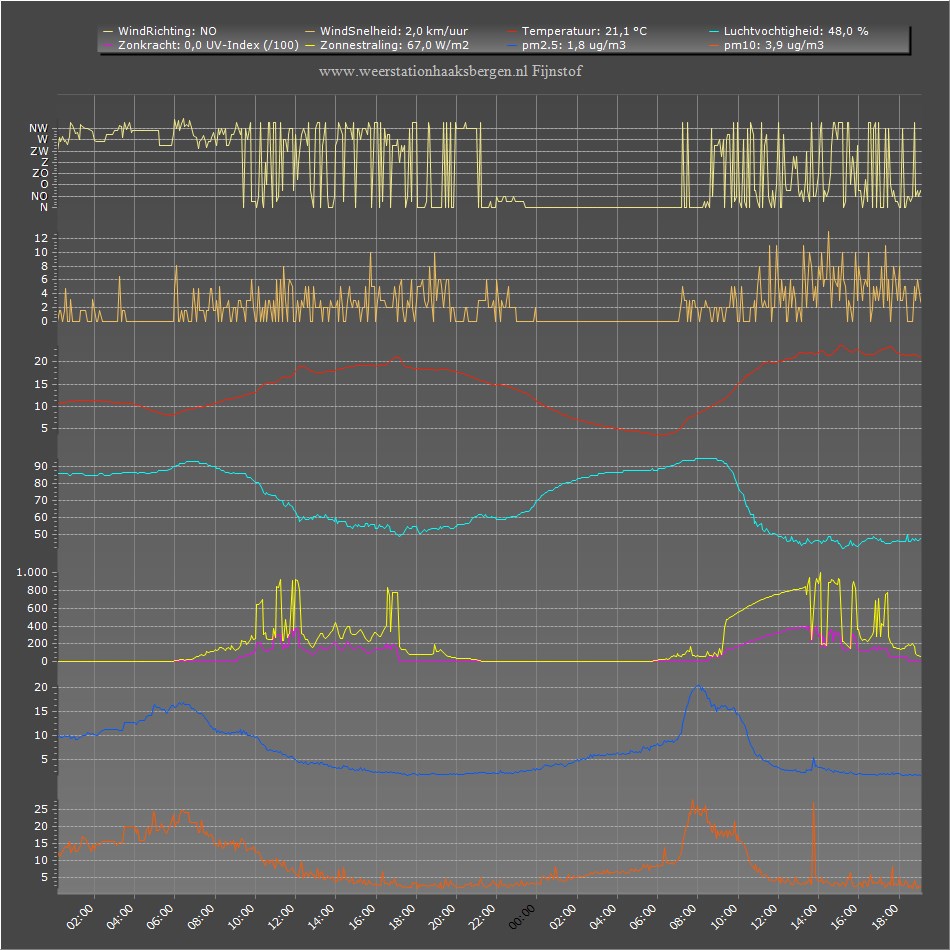
Task: Select the ZW wind direction axis label
Action: tap(39, 151)
